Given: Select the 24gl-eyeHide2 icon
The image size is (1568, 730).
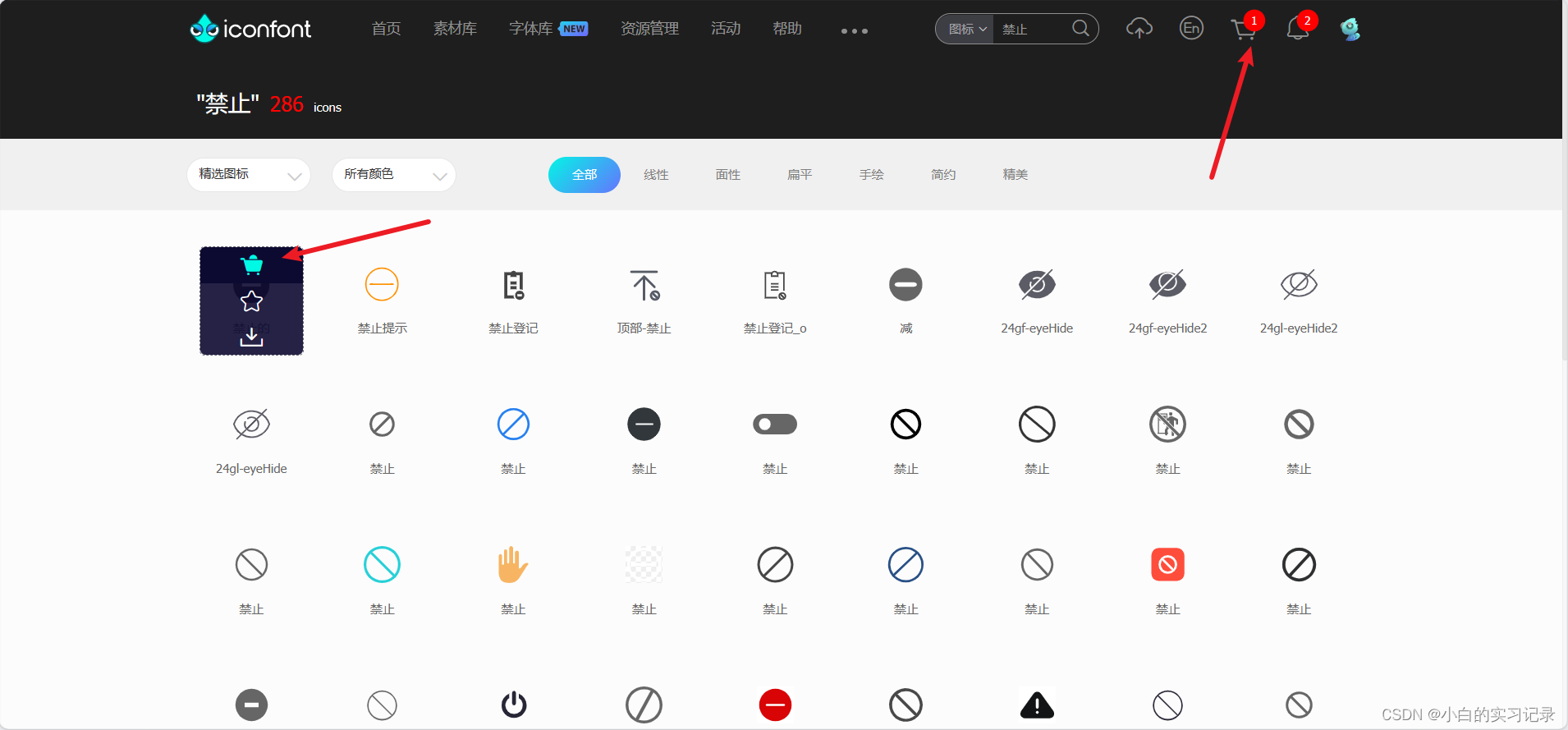Looking at the screenshot, I should (1299, 285).
